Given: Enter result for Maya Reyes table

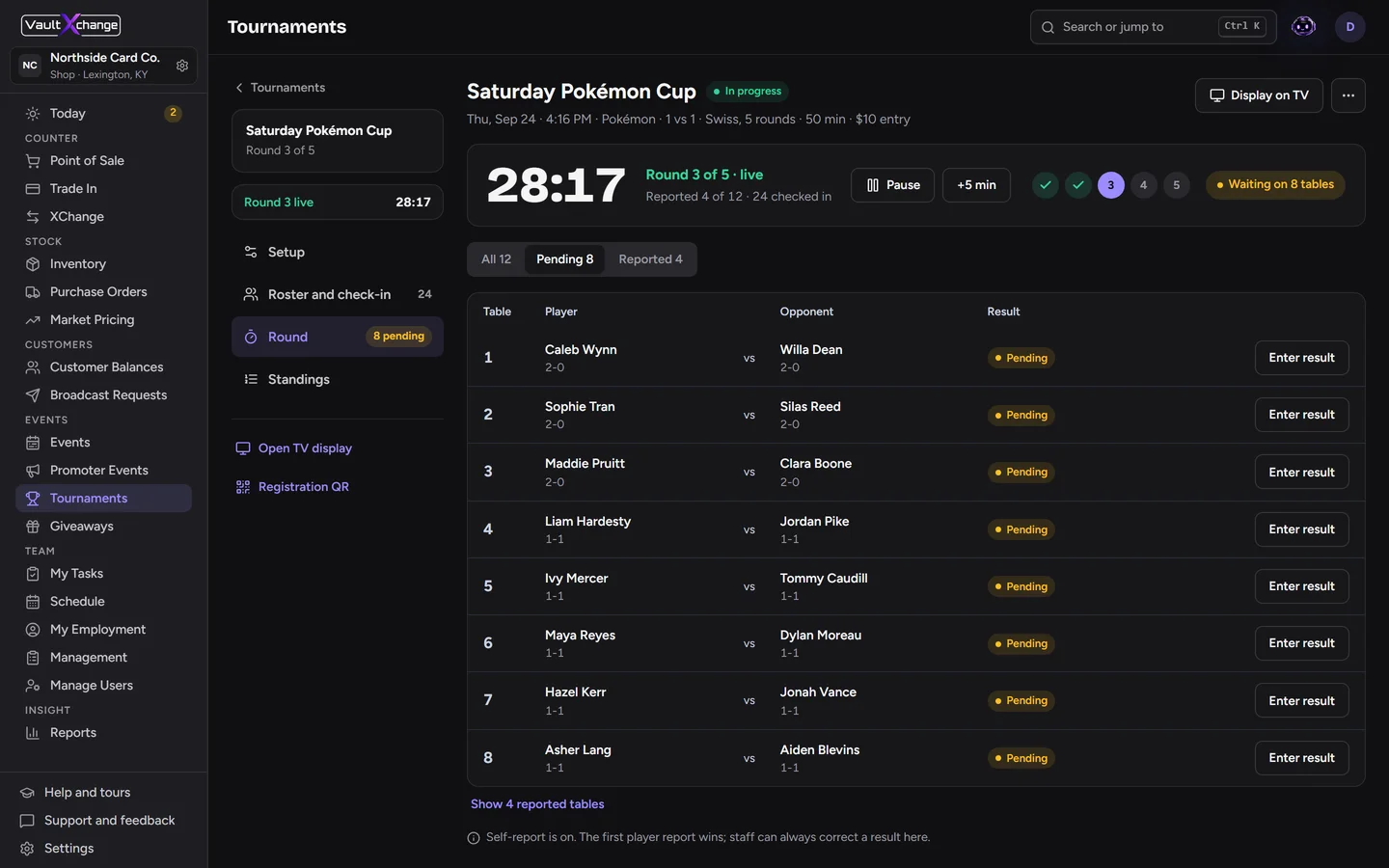Looking at the screenshot, I should (1301, 643).
